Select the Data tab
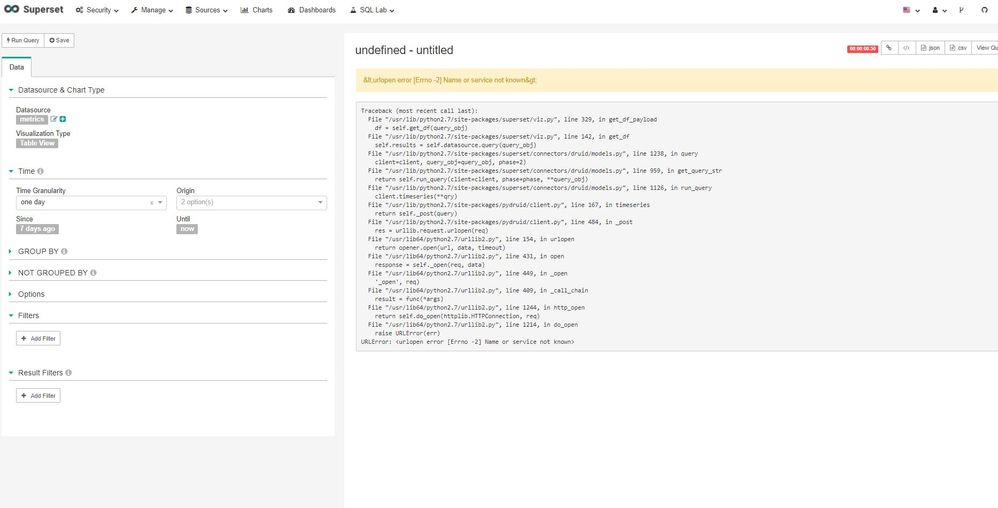 tap(17, 67)
